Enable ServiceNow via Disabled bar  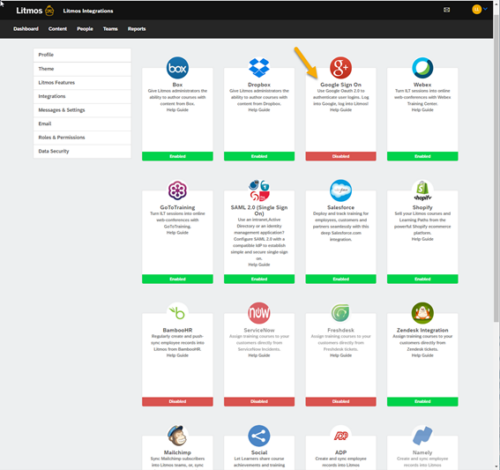[x=259, y=402]
